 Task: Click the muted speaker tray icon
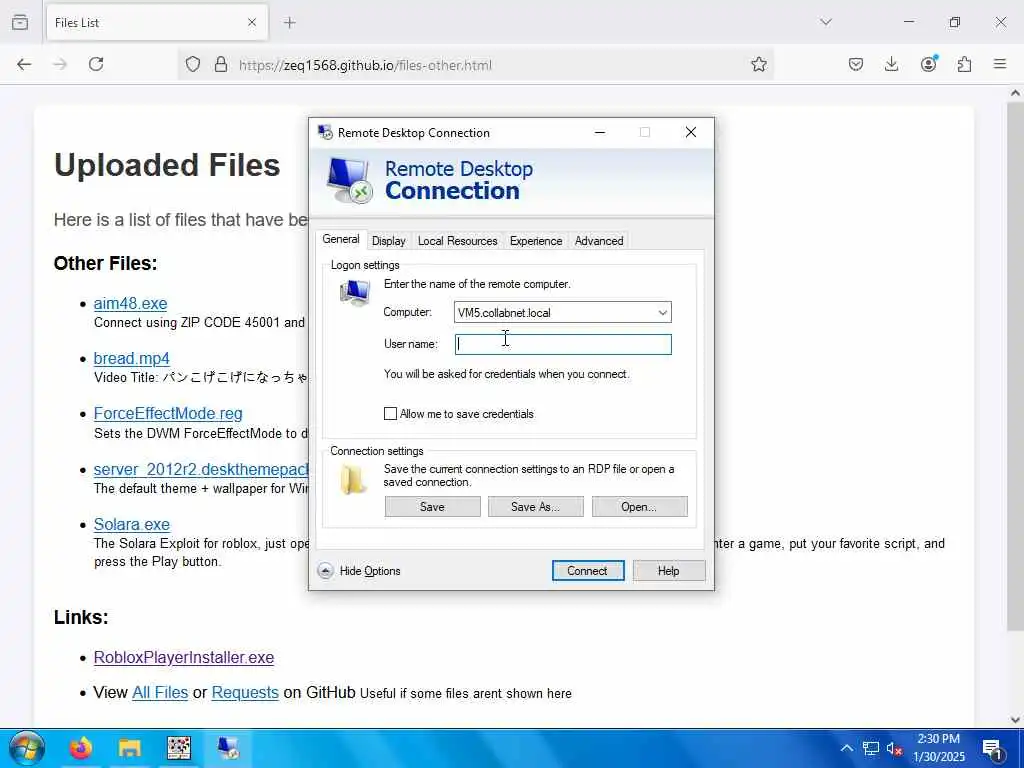[894, 748]
